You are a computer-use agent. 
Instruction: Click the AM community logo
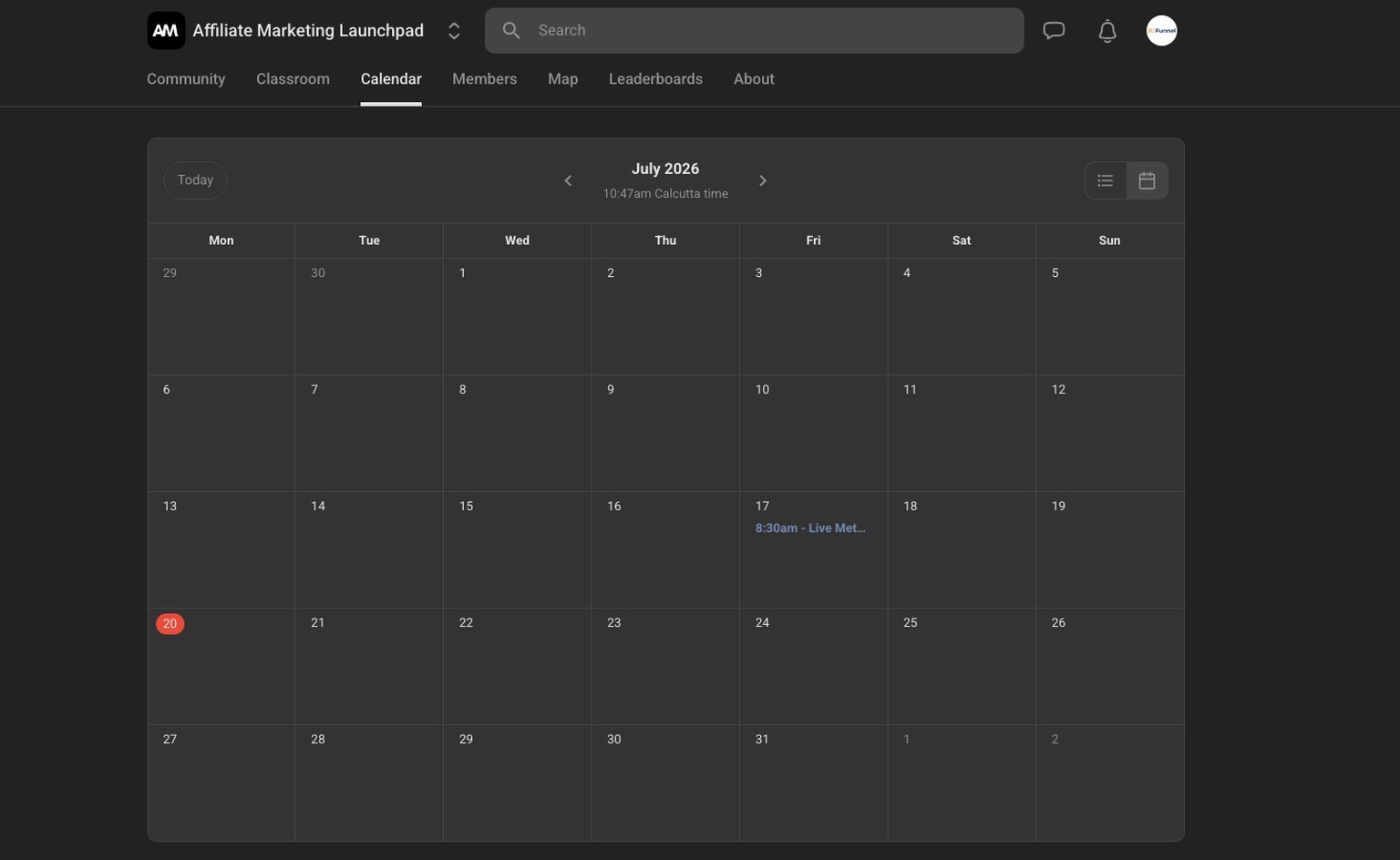166,31
